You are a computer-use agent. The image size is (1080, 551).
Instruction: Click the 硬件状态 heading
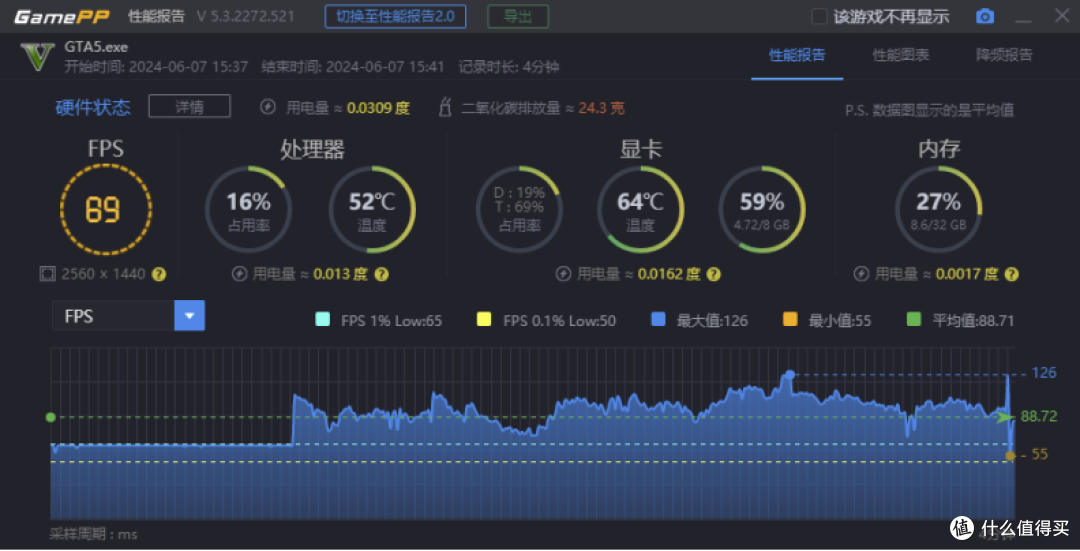93,107
